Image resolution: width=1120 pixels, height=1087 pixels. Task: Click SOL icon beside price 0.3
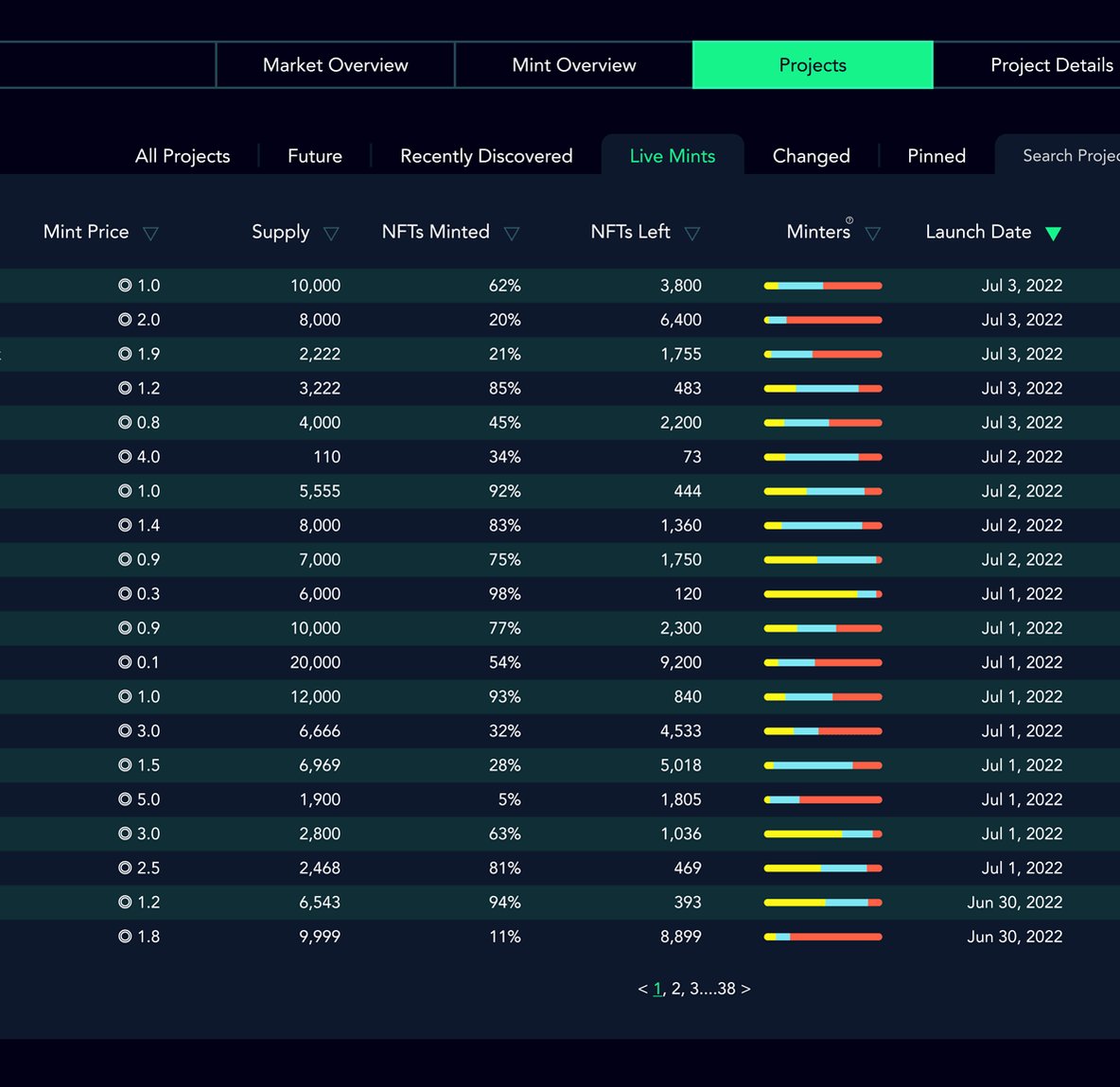click(x=125, y=593)
